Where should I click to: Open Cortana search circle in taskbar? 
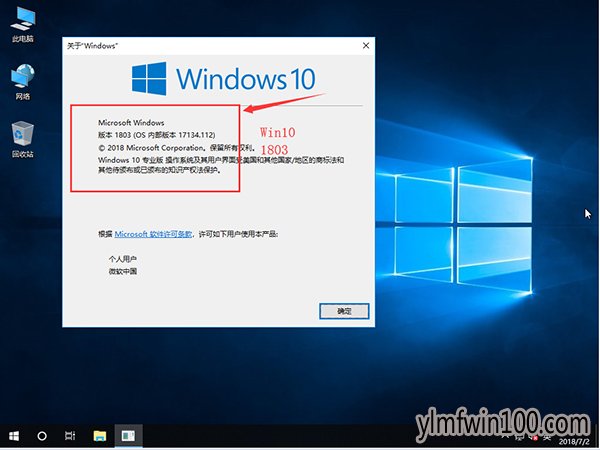(x=42, y=436)
